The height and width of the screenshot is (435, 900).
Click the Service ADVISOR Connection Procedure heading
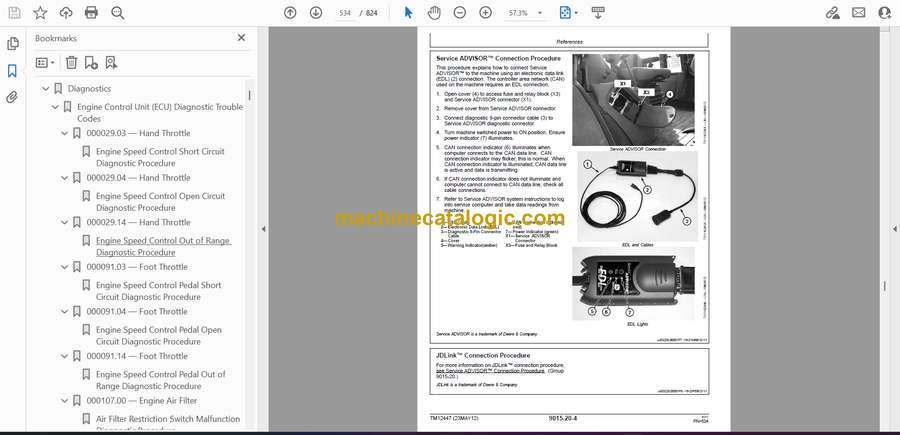coord(498,59)
